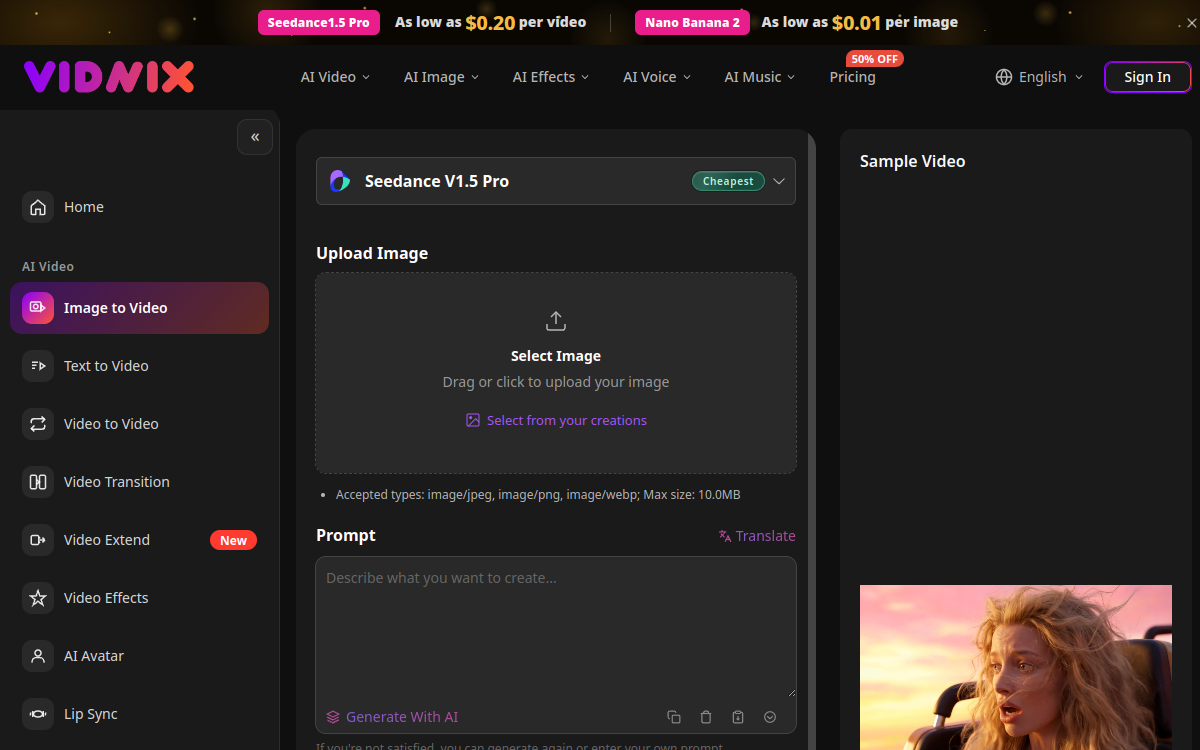Select Video Extend in the sidebar
Viewport: 1200px width, 750px height.
140,540
